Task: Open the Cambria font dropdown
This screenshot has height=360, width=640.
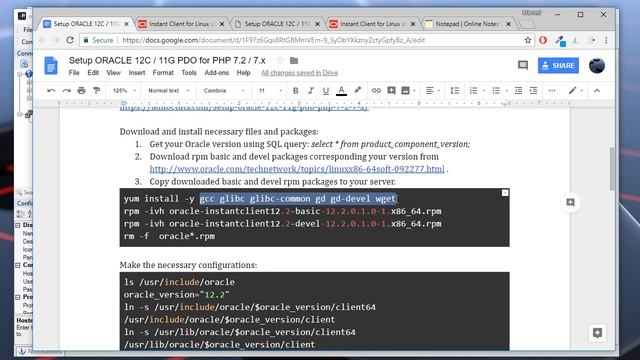Action: point(224,91)
